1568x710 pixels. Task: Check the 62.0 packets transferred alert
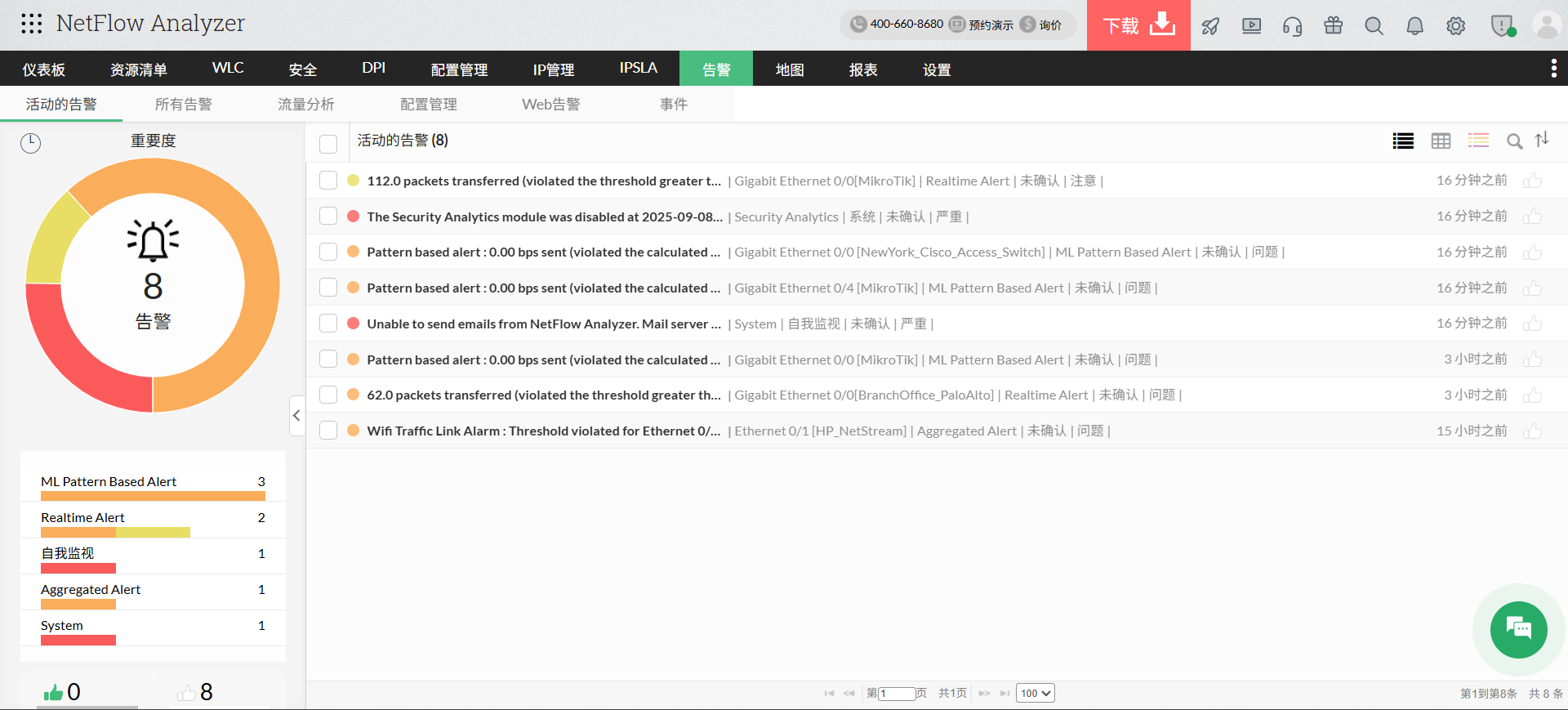pyautogui.click(x=328, y=395)
